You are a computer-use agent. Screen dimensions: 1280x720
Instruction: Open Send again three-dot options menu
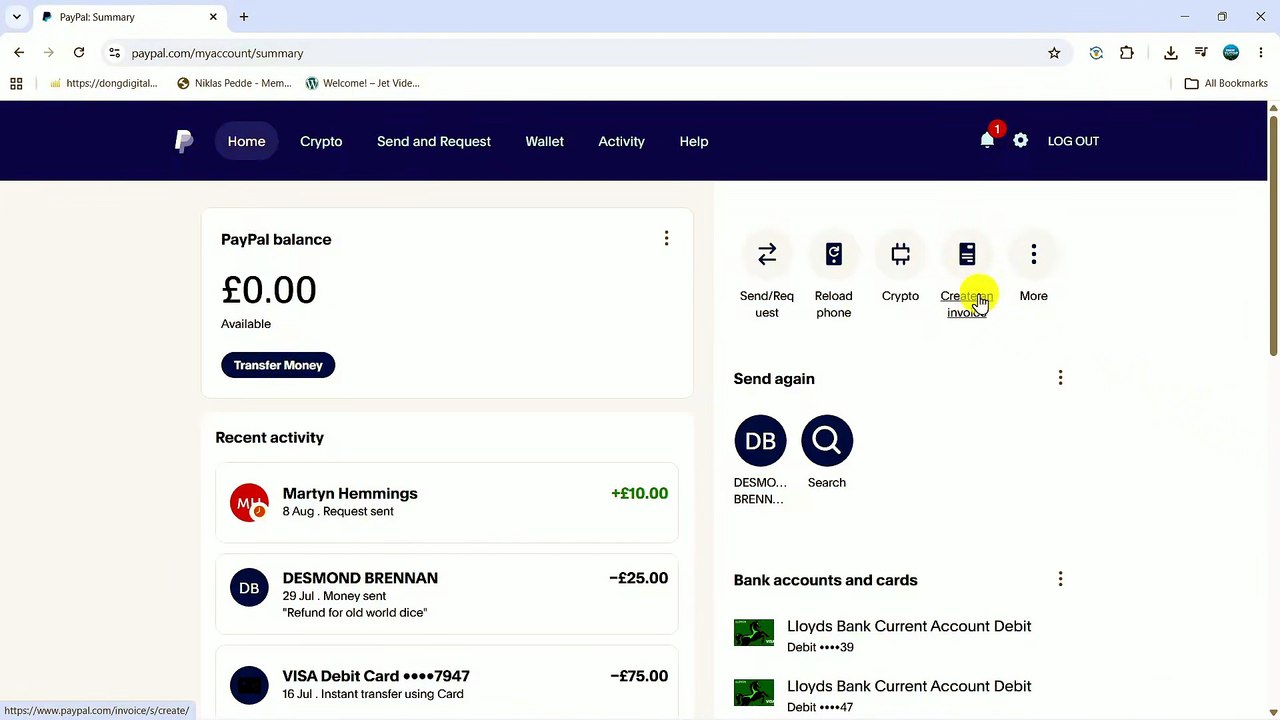1060,378
